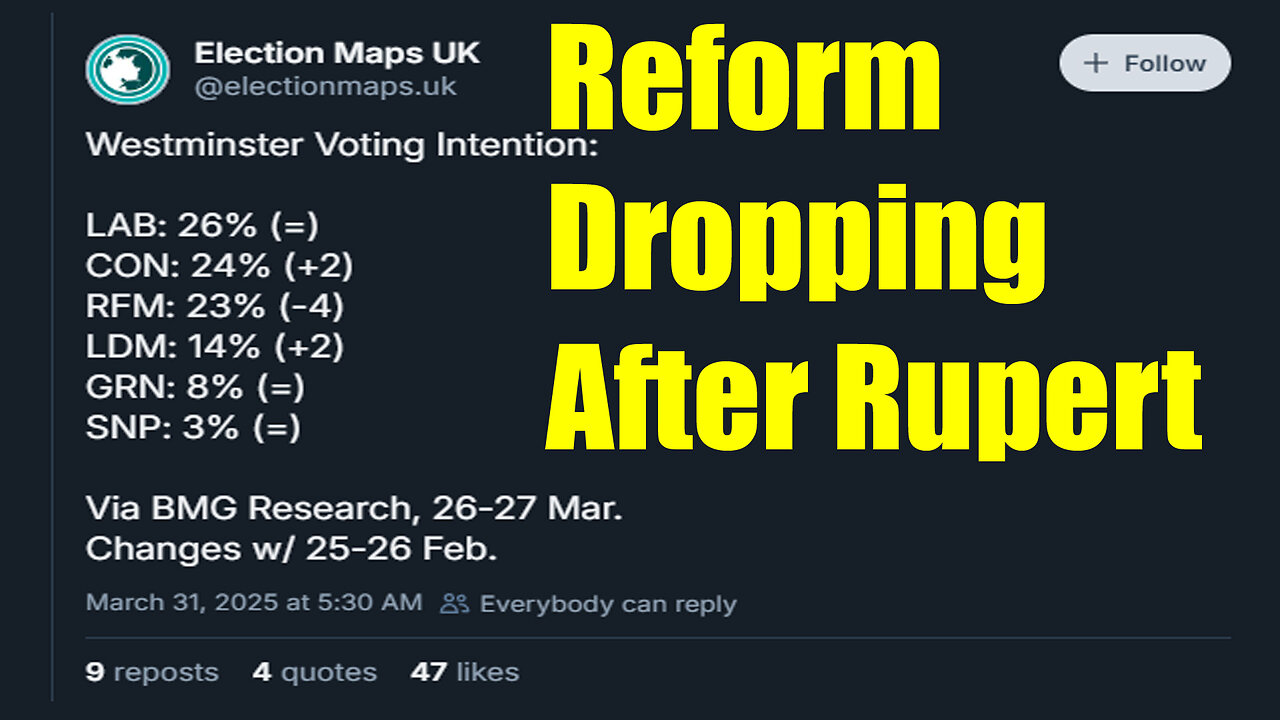Viewport: 1280px width, 720px height.
Task: View the 9 reposts list
Action: click(152, 672)
